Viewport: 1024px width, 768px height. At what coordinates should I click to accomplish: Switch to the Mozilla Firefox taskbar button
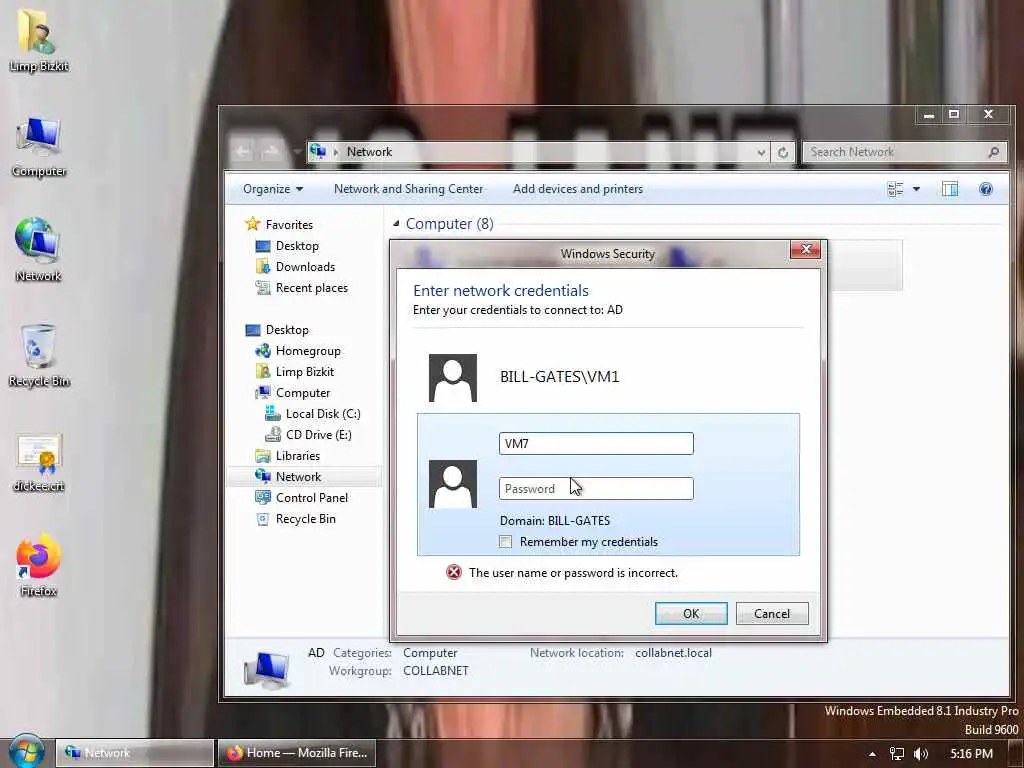click(x=297, y=752)
